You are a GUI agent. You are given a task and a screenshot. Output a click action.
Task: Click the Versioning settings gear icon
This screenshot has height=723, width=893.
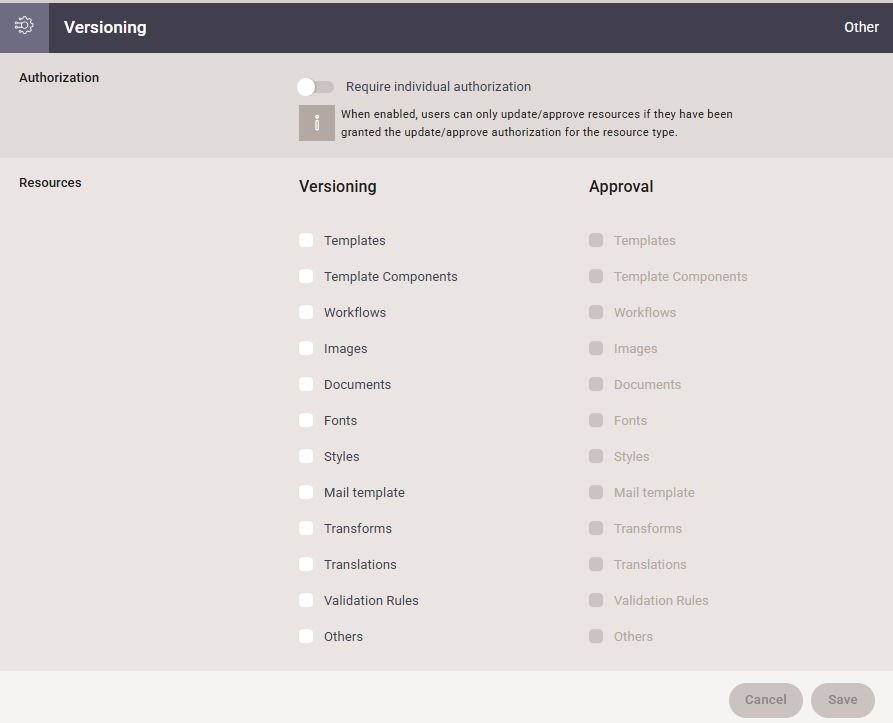pos(24,27)
